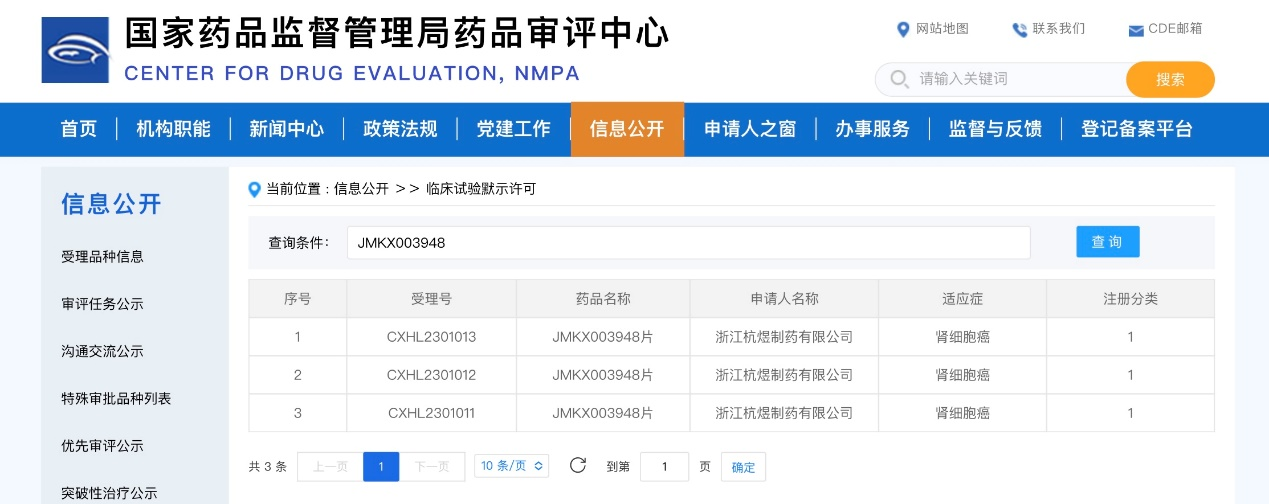Image resolution: width=1269 pixels, height=504 pixels.
Task: Click the 确定 page jump button
Action: [x=743, y=467]
